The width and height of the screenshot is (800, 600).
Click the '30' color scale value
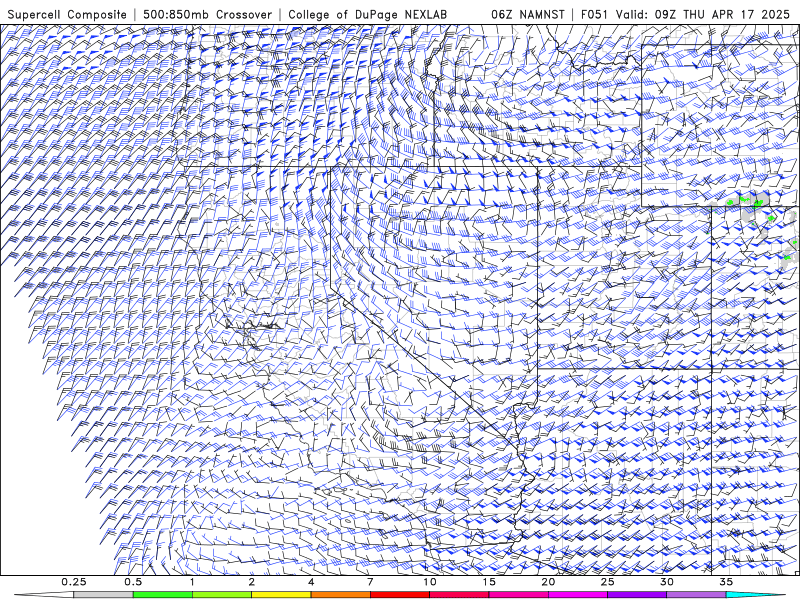point(666,582)
